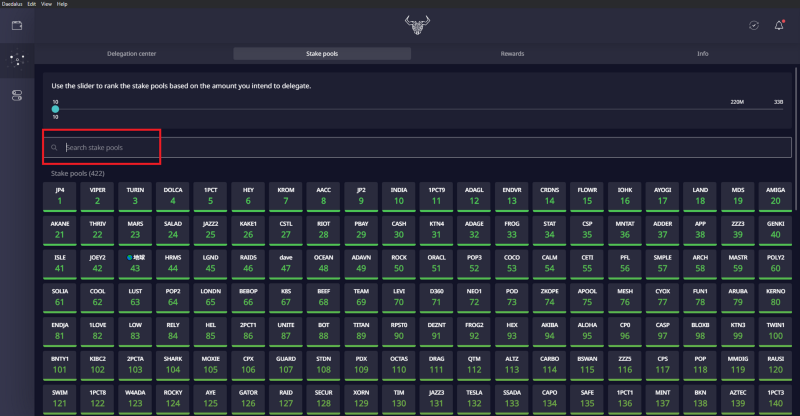
Task: Open the View menu
Action: tap(46, 4)
